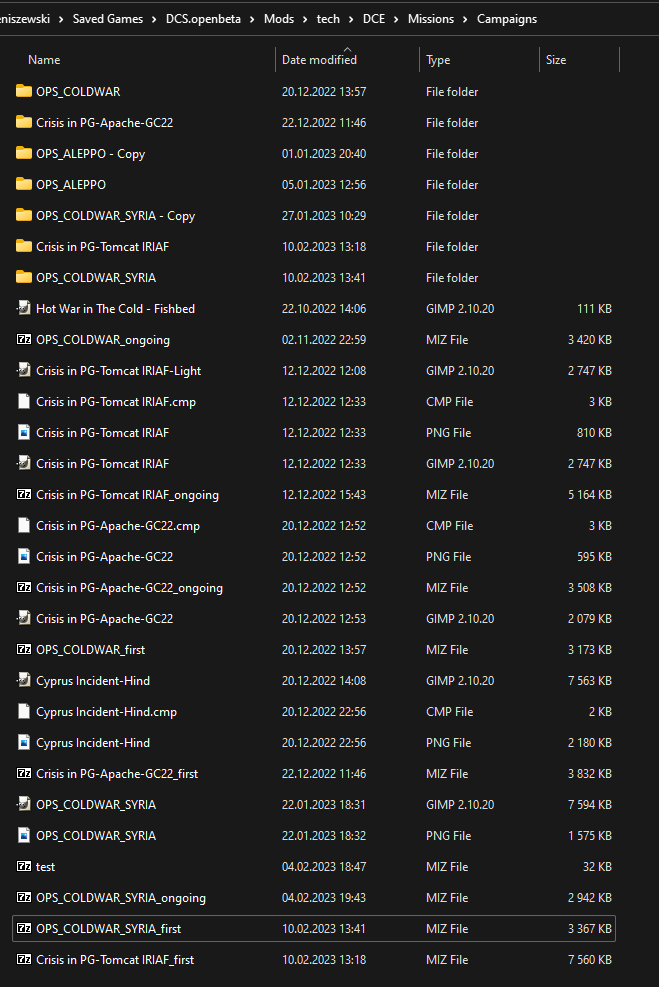Expand the chevron between Missions and Campaigns
Image resolution: width=659 pixels, height=987 pixels.
tap(465, 20)
